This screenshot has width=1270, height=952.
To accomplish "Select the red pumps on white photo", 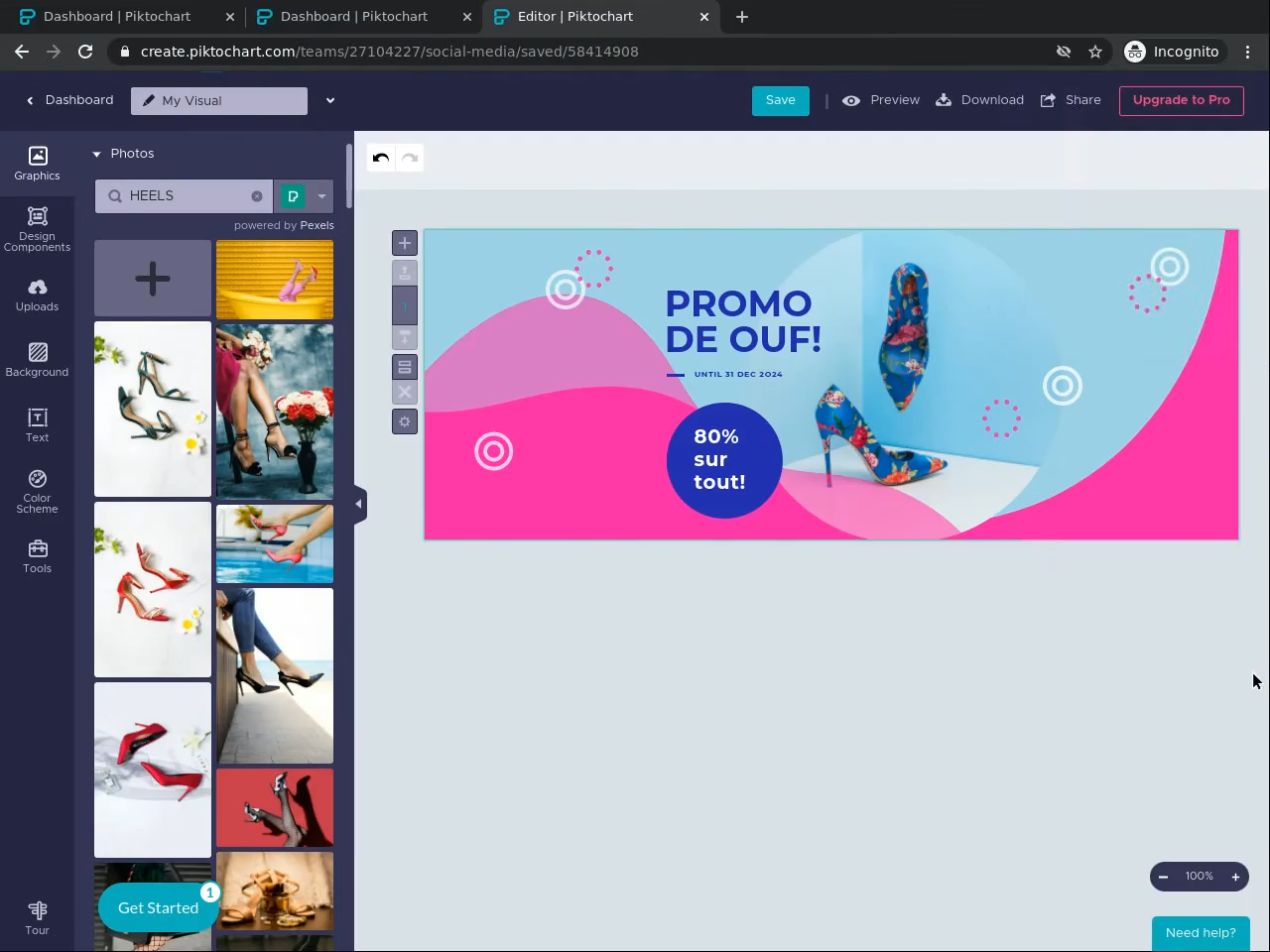I will 153,770.
